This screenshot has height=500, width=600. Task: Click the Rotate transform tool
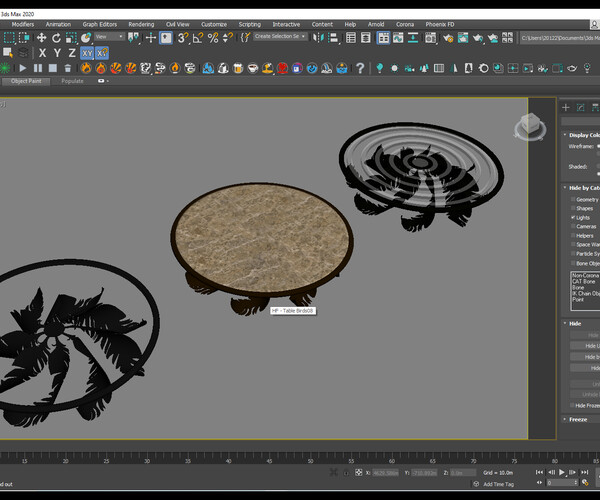pyautogui.click(x=56, y=38)
